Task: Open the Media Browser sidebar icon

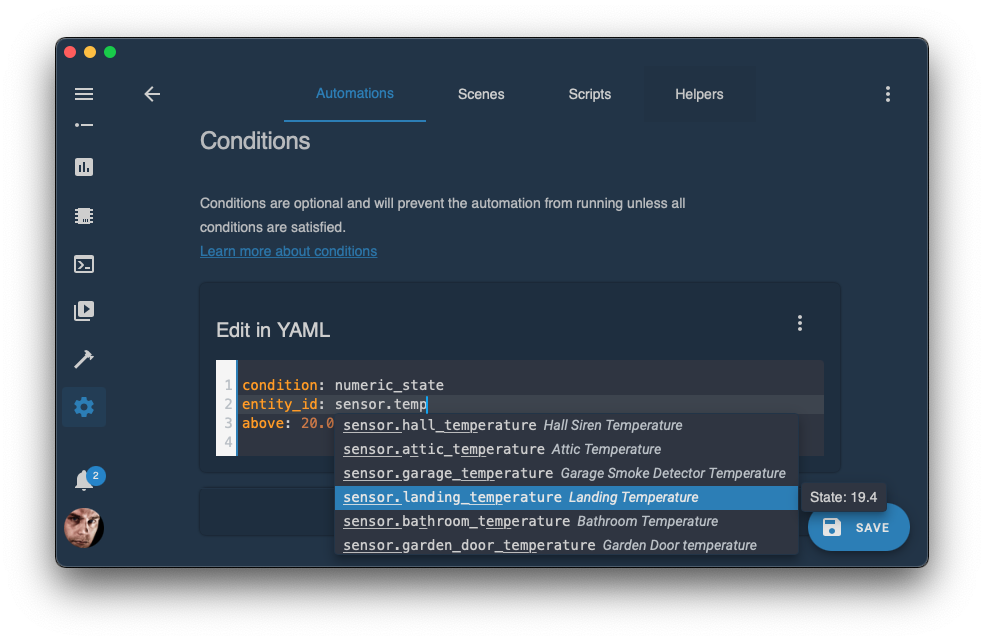Action: click(x=84, y=311)
